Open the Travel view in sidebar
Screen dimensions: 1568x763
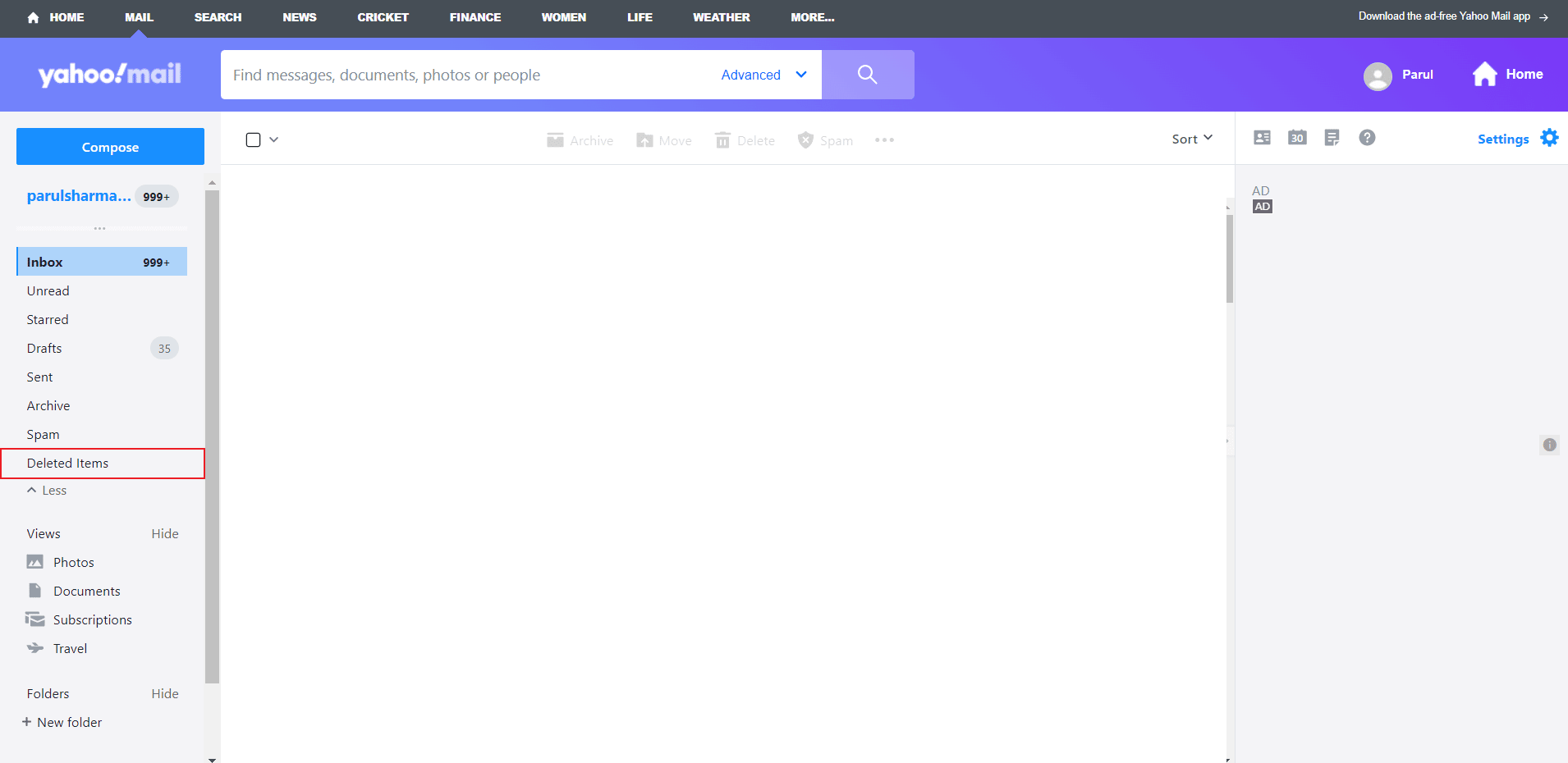tap(70, 648)
